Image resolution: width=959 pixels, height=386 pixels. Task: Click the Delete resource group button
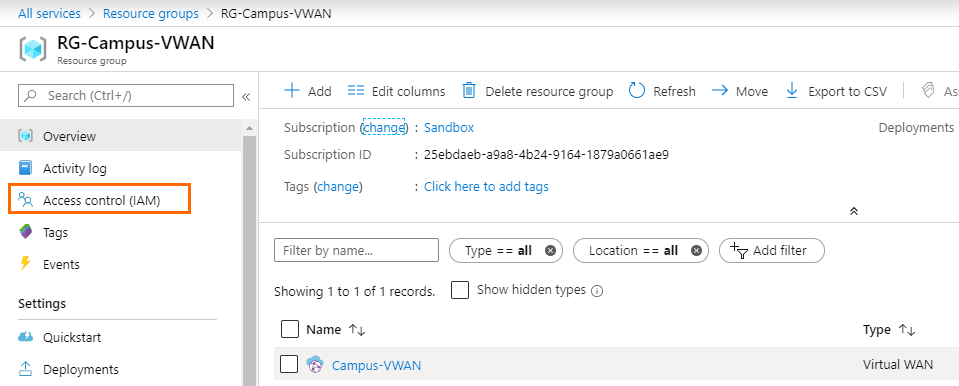(x=538, y=91)
